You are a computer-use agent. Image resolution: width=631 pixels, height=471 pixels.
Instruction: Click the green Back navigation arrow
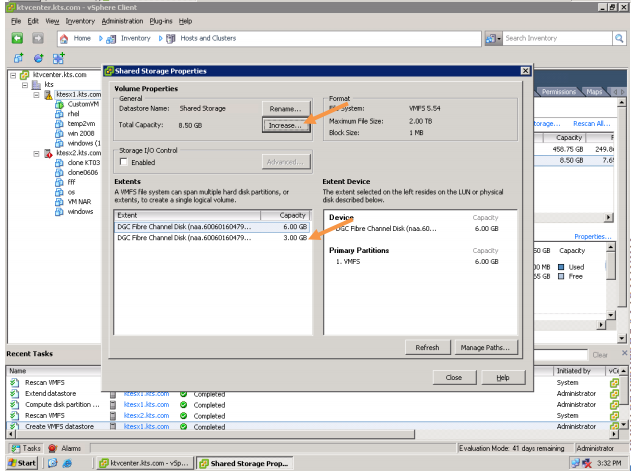click(18, 38)
